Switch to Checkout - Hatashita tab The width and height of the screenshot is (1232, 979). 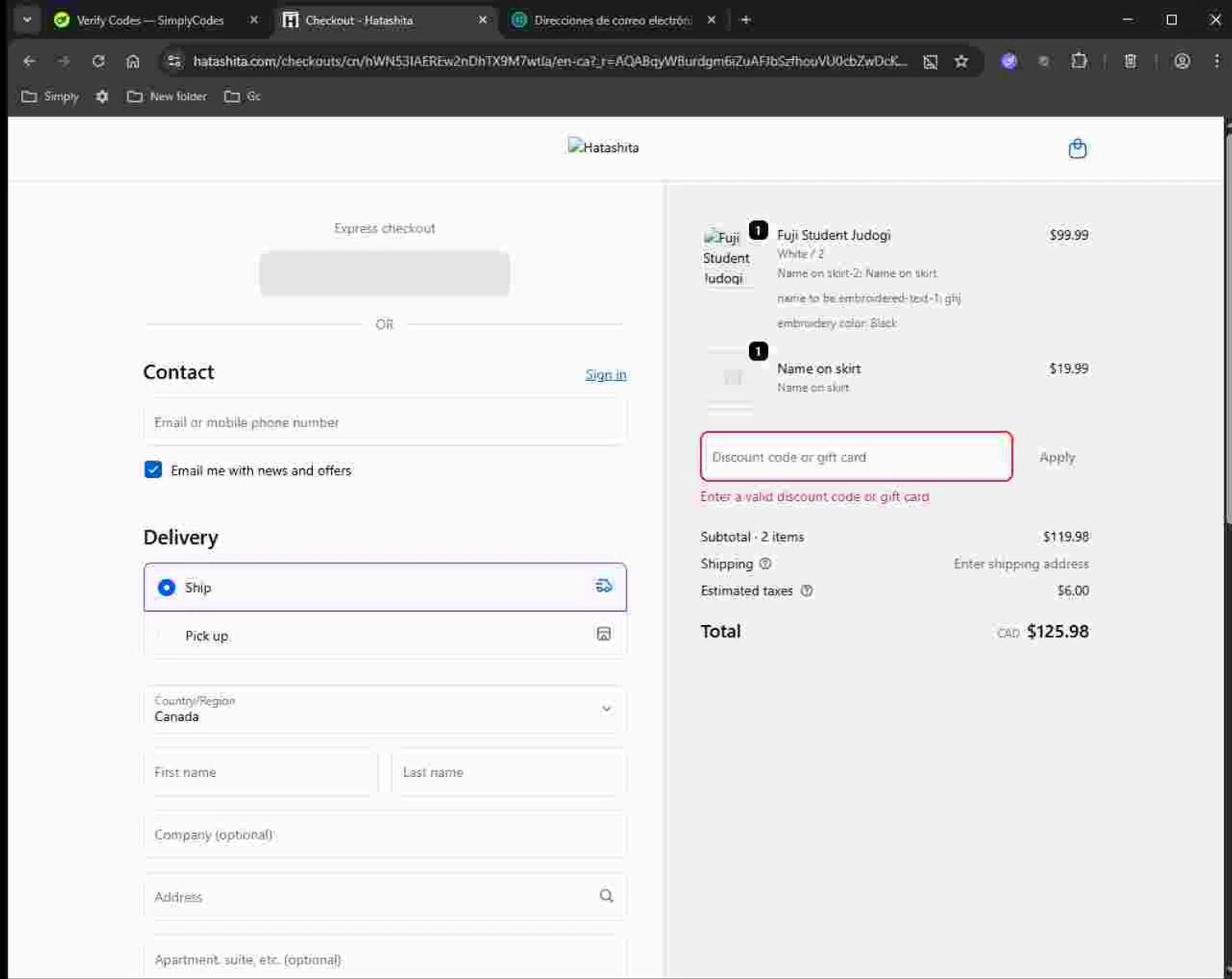[386, 20]
